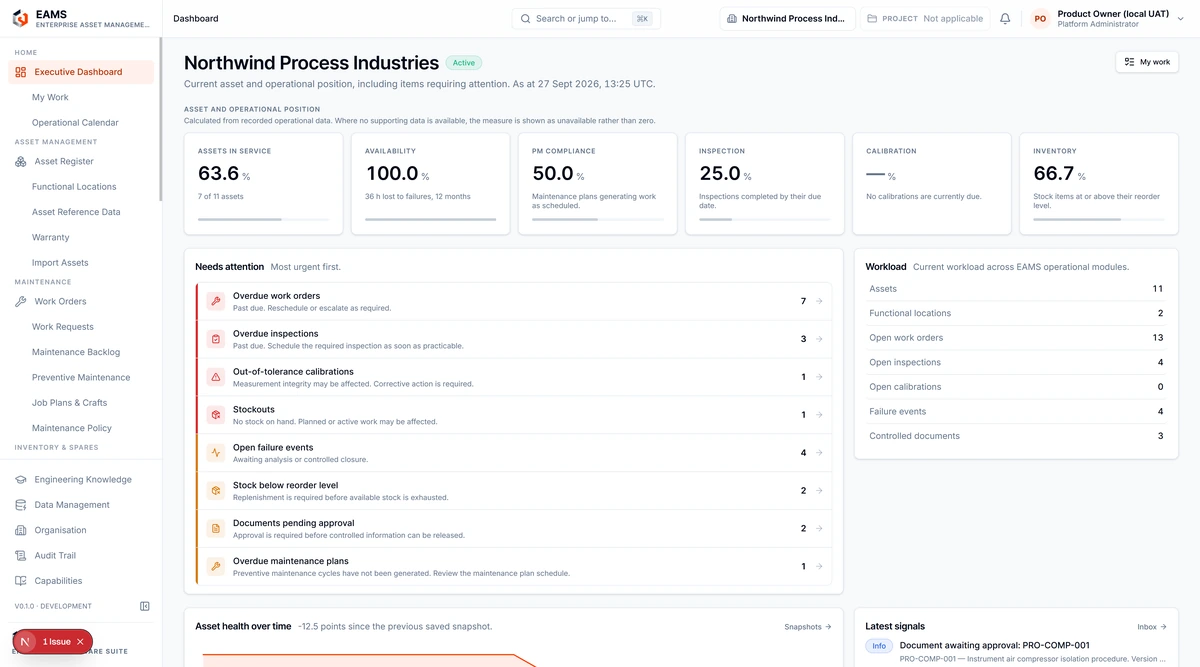Screen dimensions: 1200x667
Task: Select Job Plans & Crafts in sidebar
Action: 69,403
